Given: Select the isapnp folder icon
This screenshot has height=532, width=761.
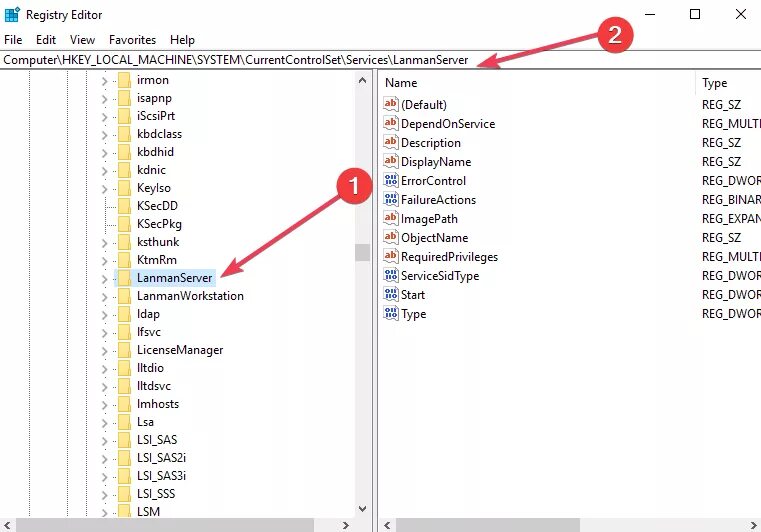Looking at the screenshot, I should tap(124, 99).
